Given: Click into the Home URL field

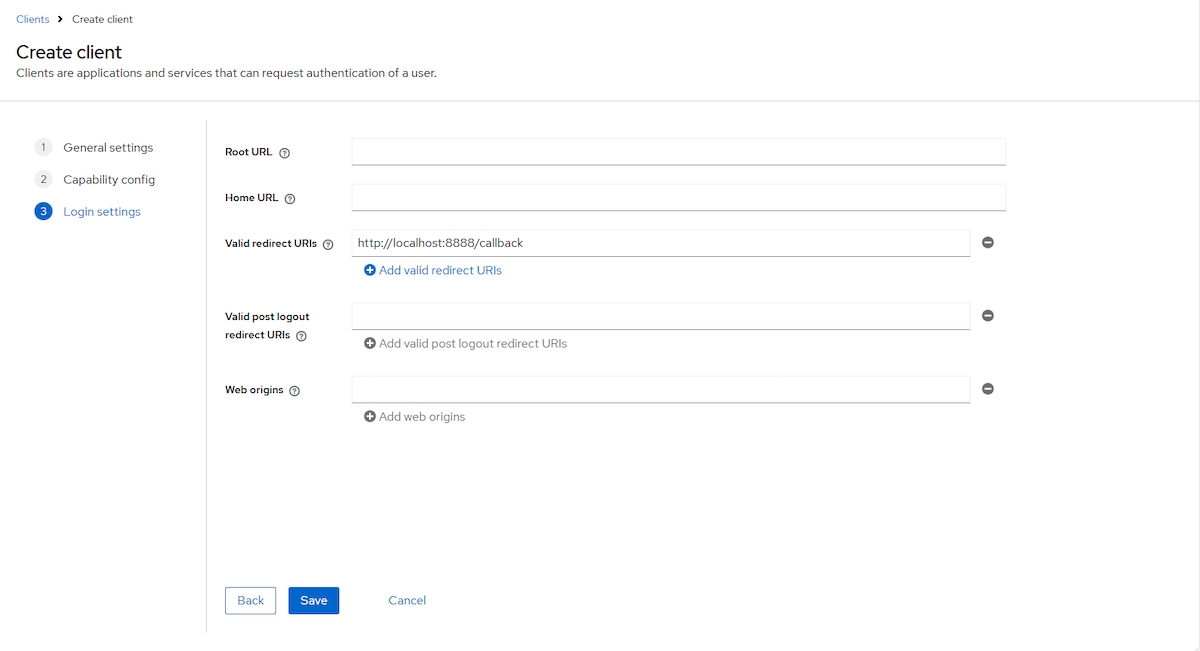Looking at the screenshot, I should coord(678,198).
